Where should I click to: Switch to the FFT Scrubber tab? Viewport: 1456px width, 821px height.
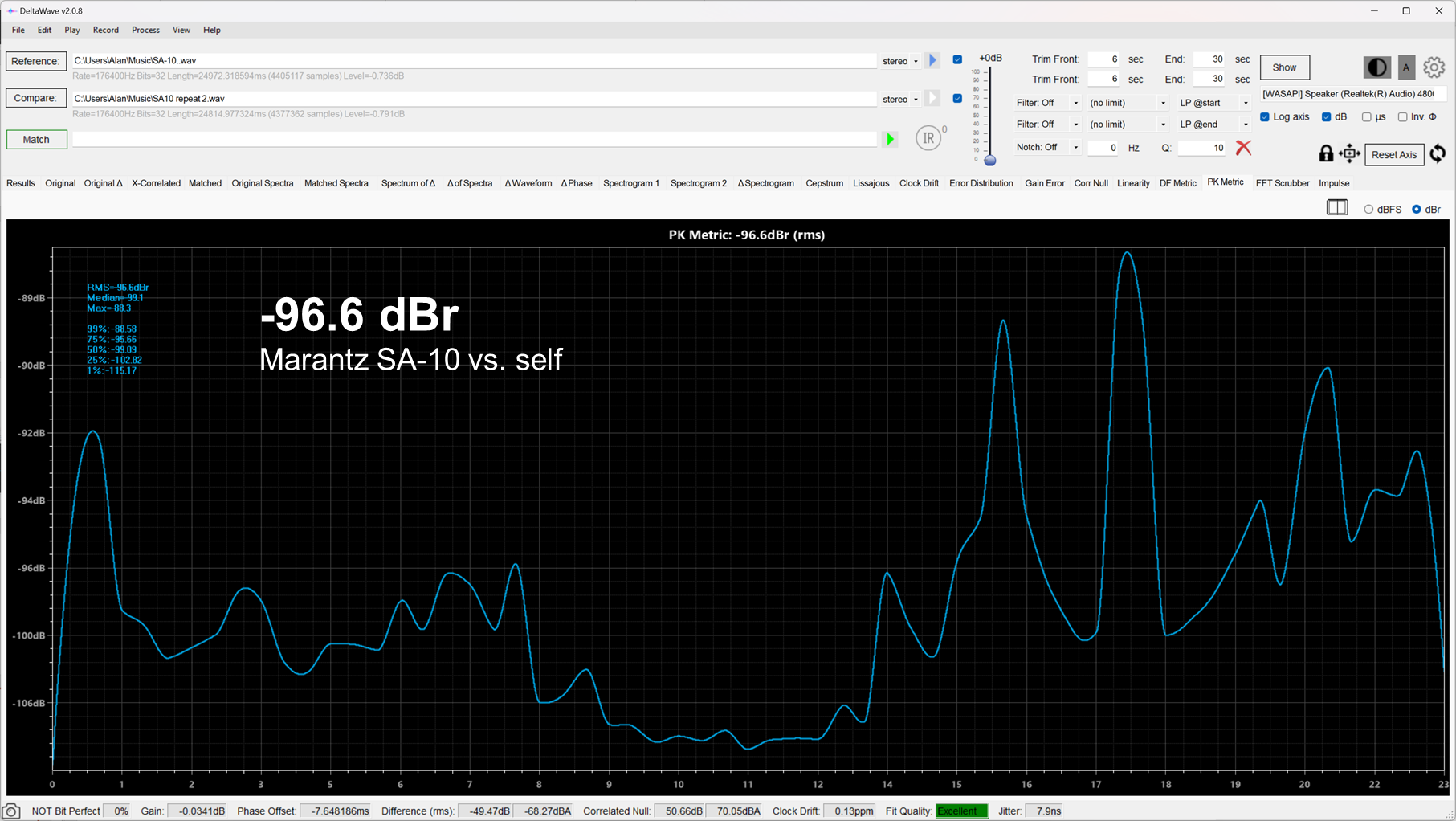click(1282, 183)
